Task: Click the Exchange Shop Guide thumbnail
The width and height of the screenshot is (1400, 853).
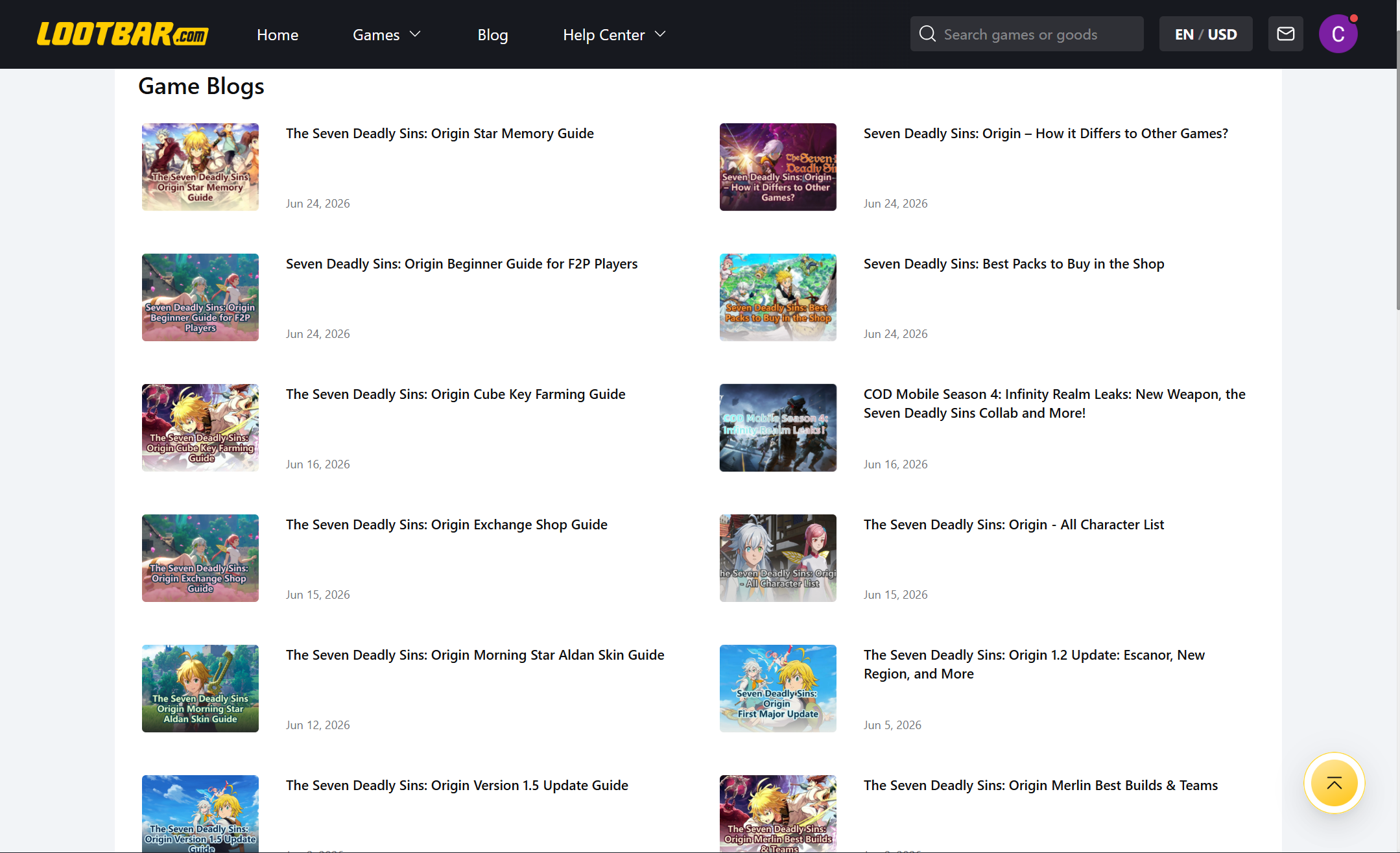Action: coord(200,558)
